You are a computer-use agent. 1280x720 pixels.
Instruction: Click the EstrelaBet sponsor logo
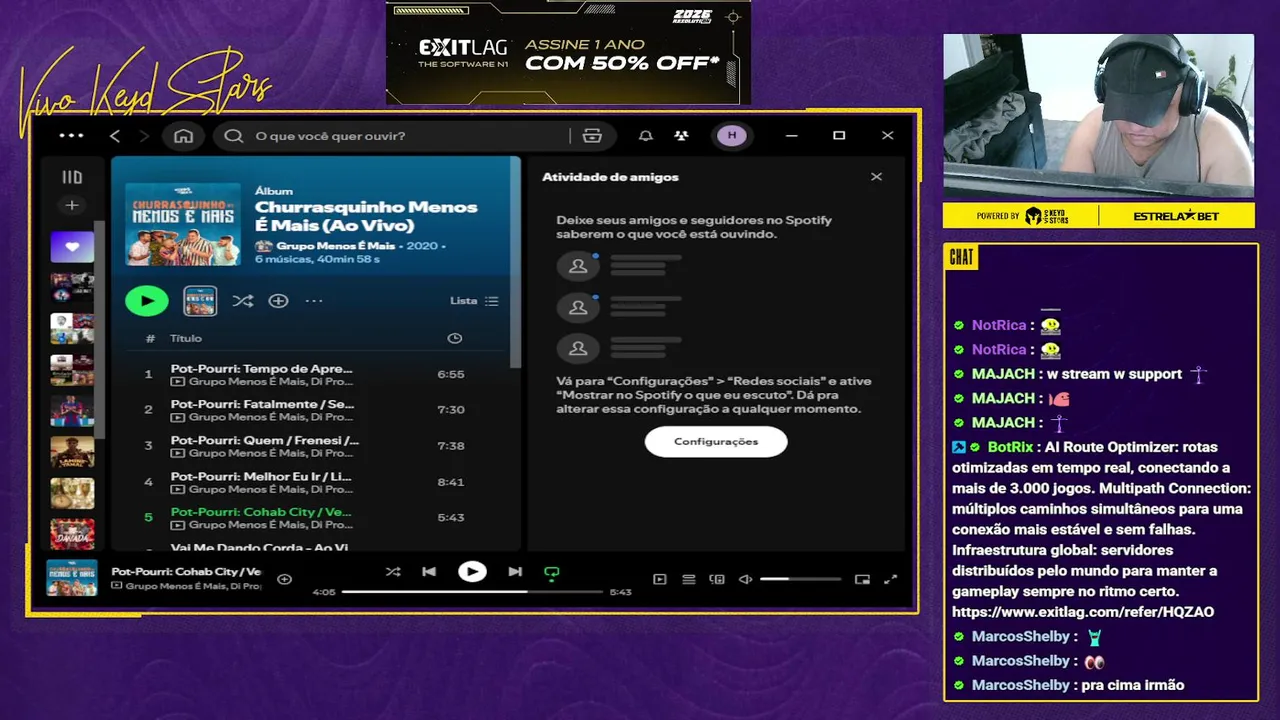click(x=1177, y=216)
